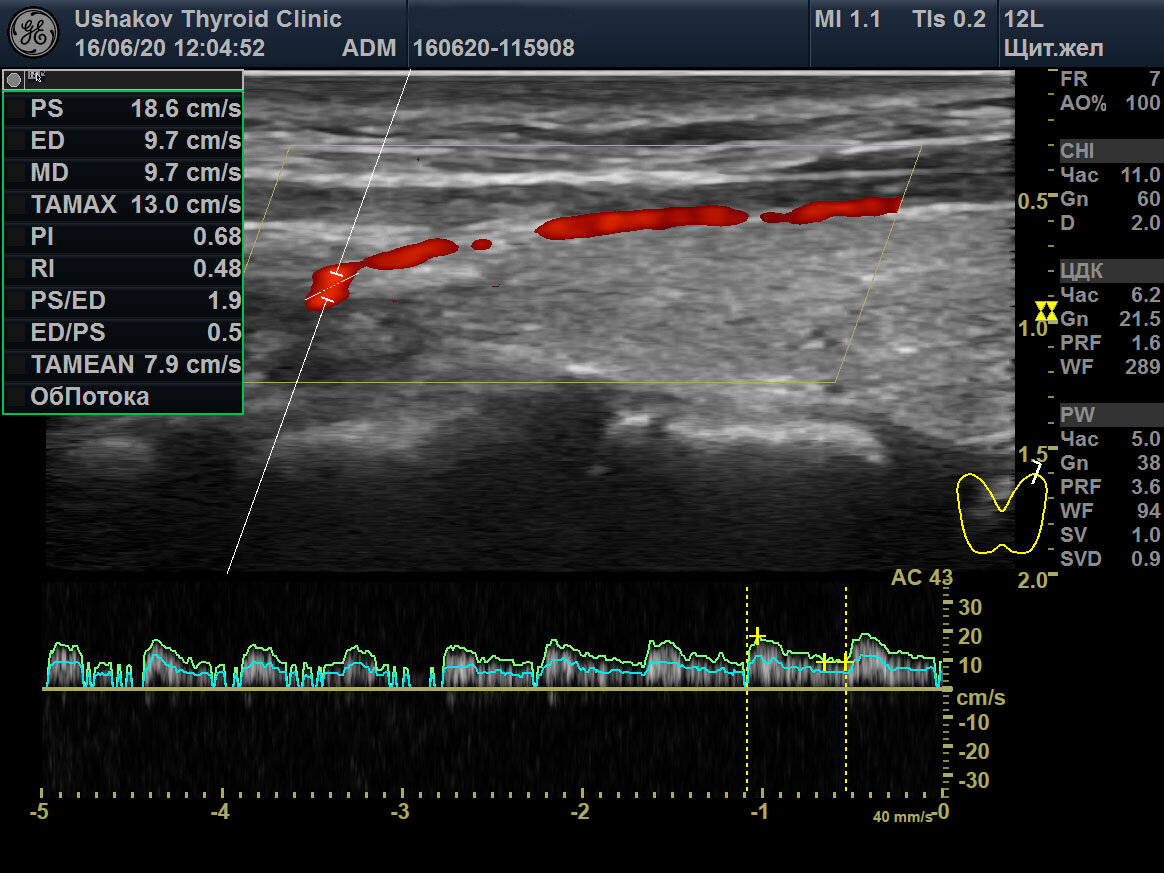Viewport: 1164px width, 873px height.
Task: Click the WF 289 wall filter value
Action: coord(1110,367)
